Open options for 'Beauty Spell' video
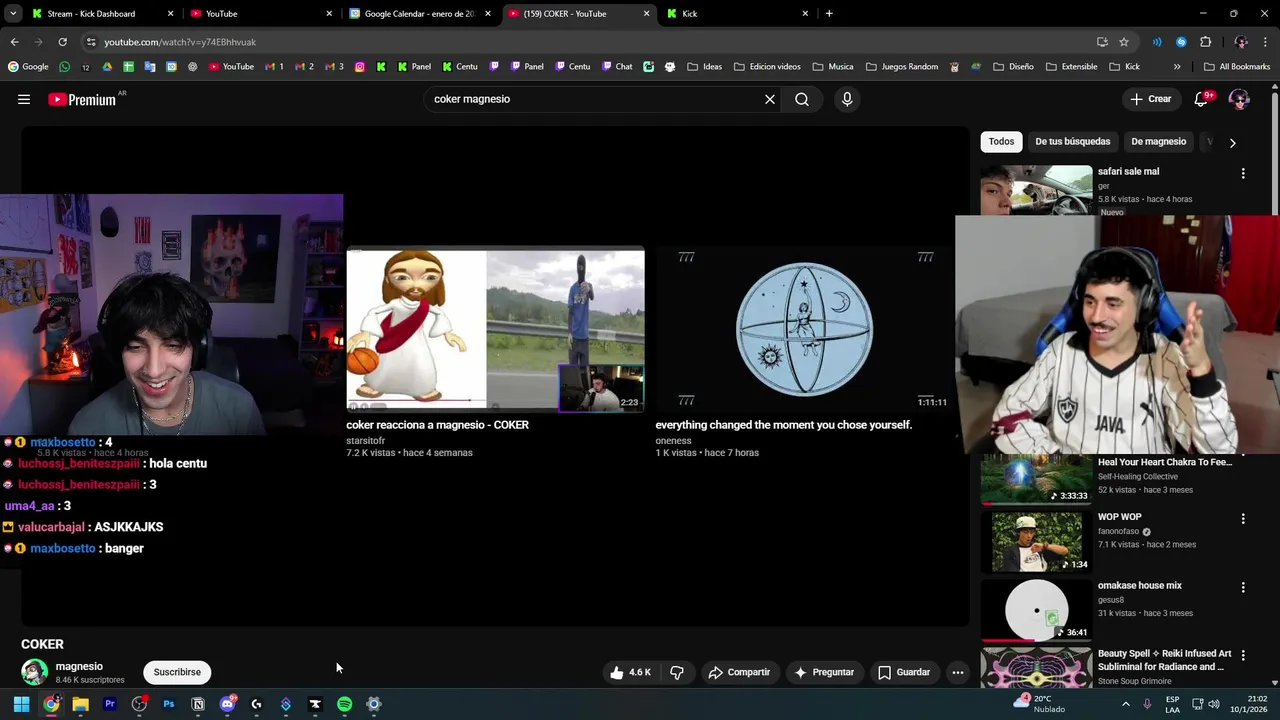Screen dimensions: 1280x720 point(1243,655)
